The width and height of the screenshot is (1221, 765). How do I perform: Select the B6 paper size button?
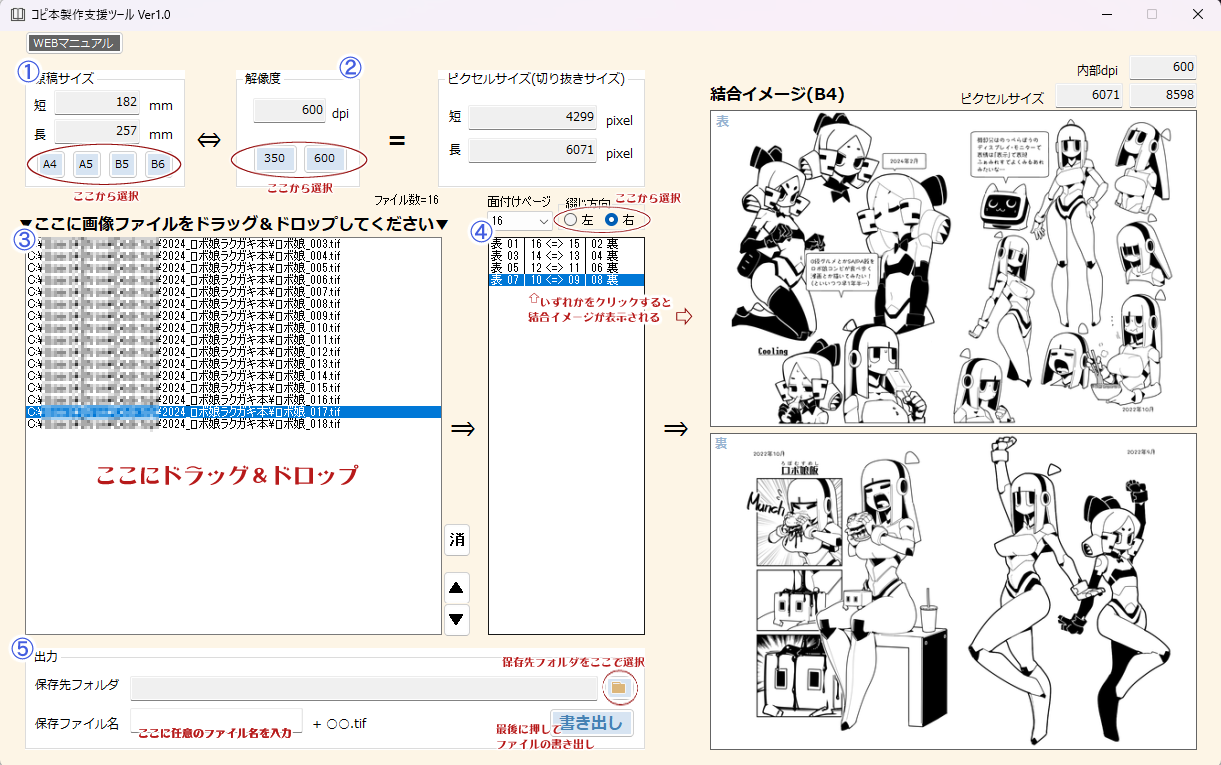[157, 164]
